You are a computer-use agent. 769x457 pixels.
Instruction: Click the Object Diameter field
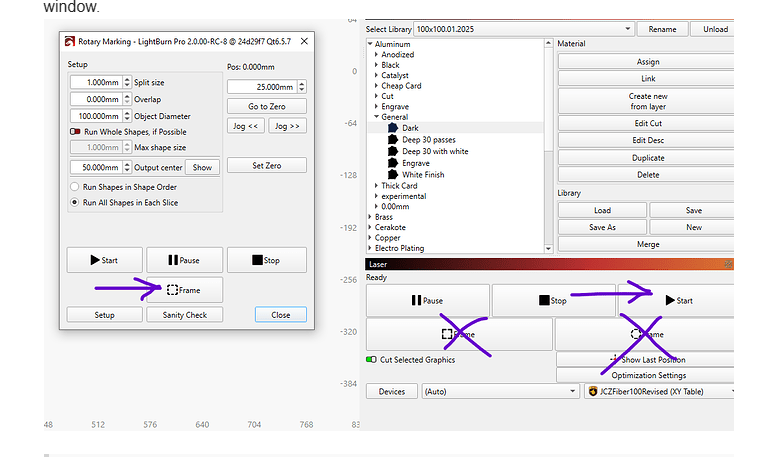(x=96, y=116)
